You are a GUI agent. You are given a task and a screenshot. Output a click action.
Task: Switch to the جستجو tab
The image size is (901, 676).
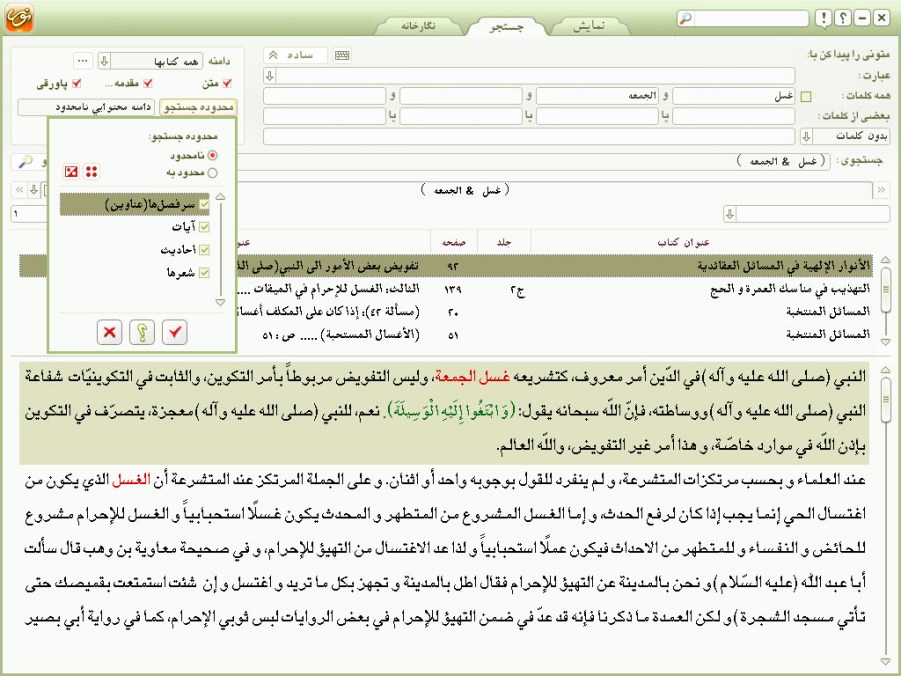point(507,26)
